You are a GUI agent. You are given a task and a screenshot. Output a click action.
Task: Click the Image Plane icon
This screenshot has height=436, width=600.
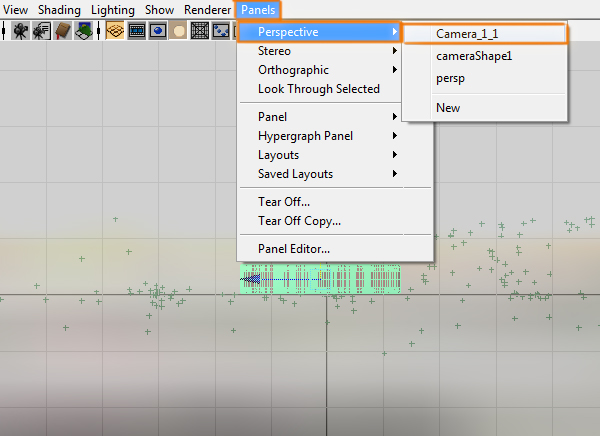[84, 31]
